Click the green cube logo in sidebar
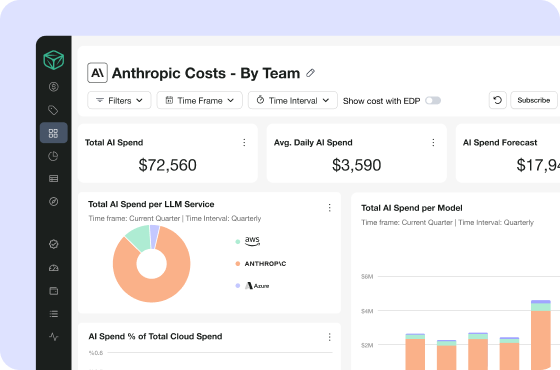Image resolution: width=560 pixels, height=370 pixels. point(54,60)
